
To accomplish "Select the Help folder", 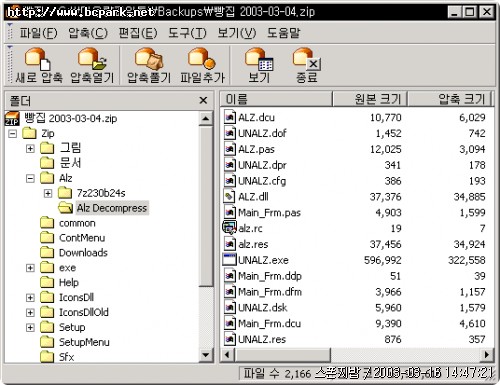I will (69, 283).
